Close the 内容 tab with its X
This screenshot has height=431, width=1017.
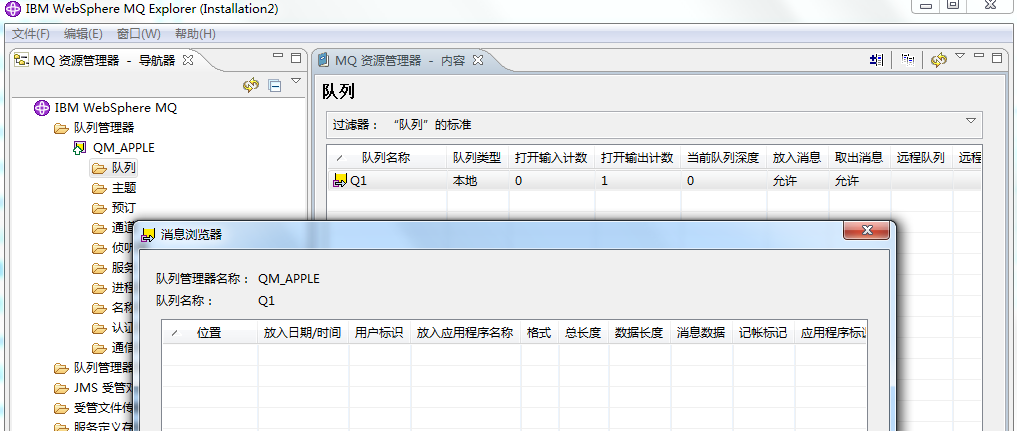[x=477, y=60]
